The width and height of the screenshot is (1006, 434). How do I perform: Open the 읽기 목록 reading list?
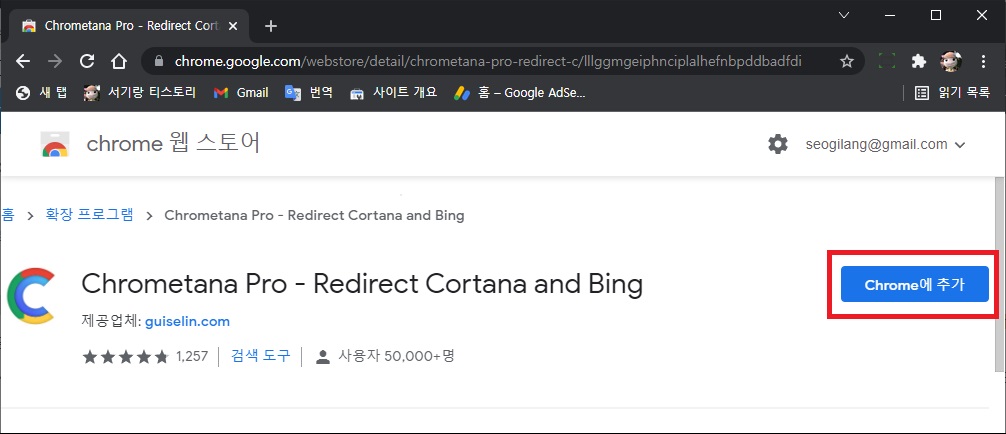[952, 93]
